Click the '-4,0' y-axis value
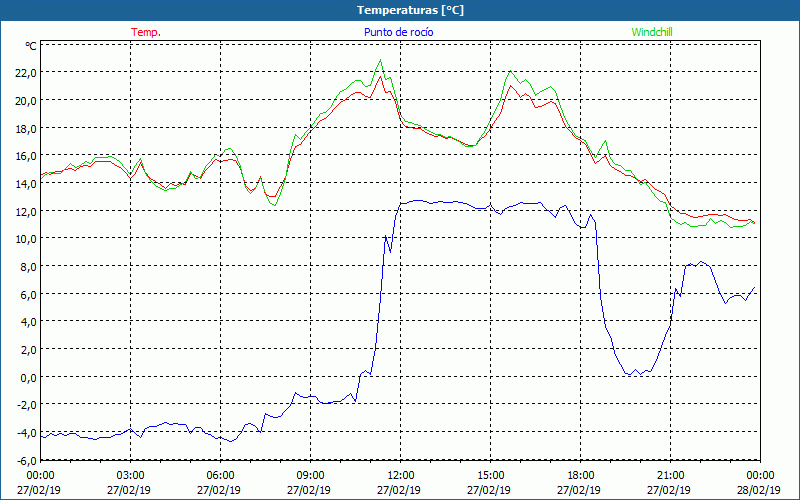 coord(27,433)
